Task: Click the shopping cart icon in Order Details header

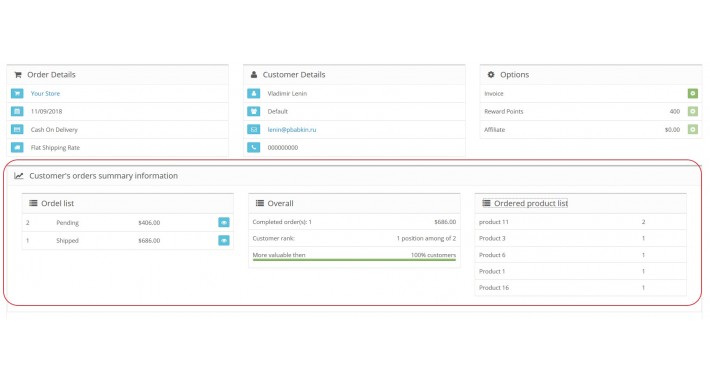Action: pos(18,75)
